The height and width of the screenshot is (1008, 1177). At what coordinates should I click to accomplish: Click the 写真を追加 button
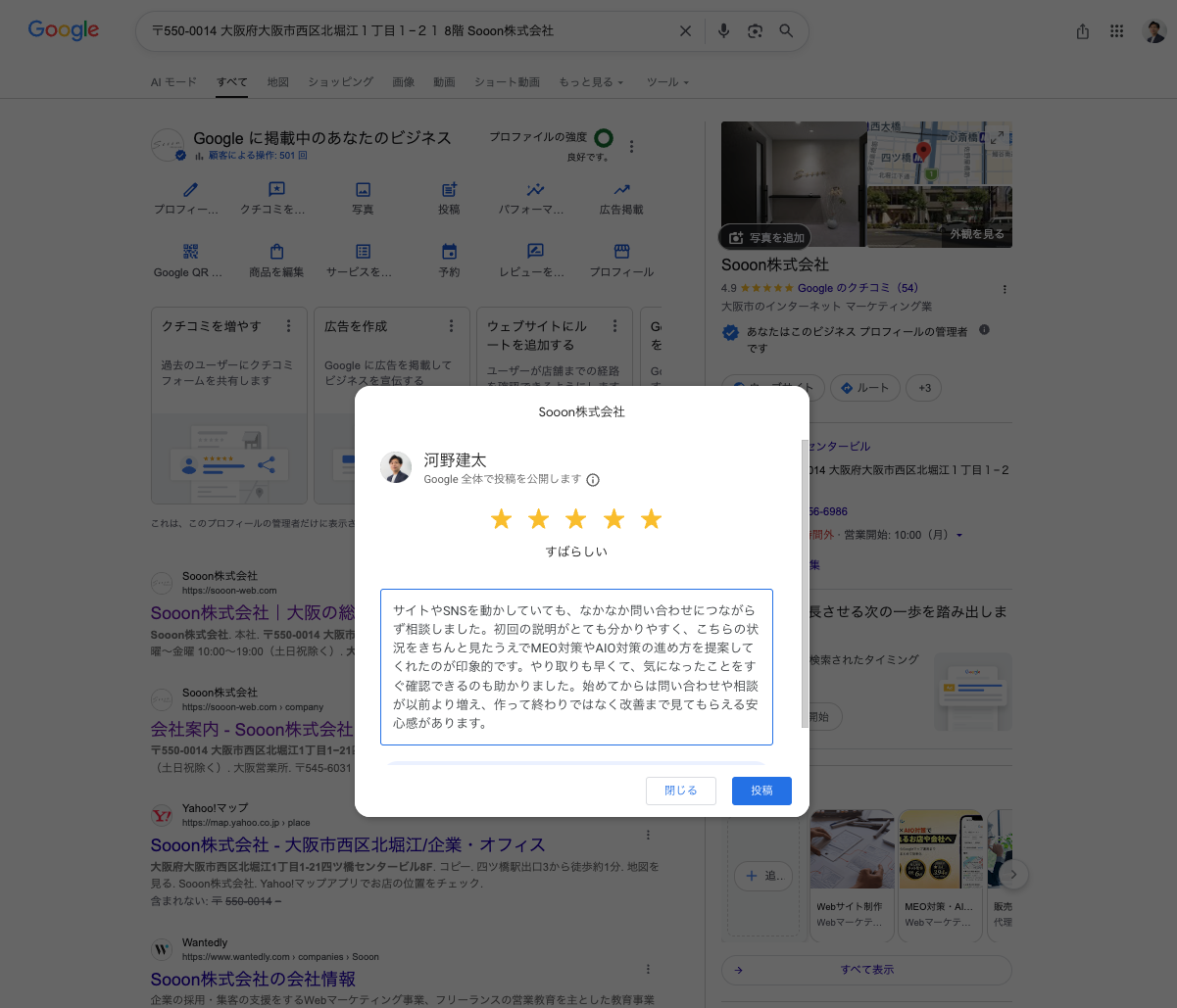(x=765, y=237)
